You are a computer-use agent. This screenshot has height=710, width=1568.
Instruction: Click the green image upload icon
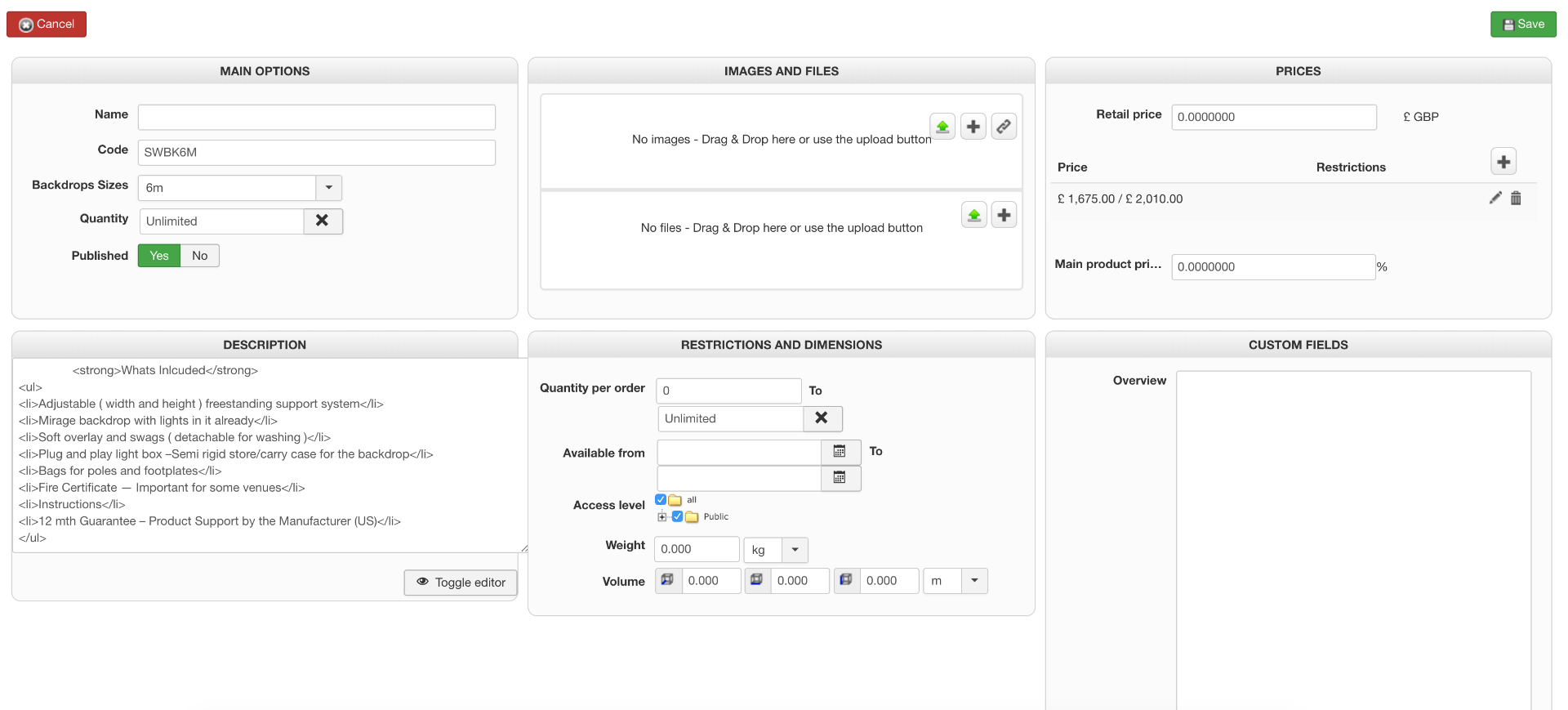click(x=942, y=127)
